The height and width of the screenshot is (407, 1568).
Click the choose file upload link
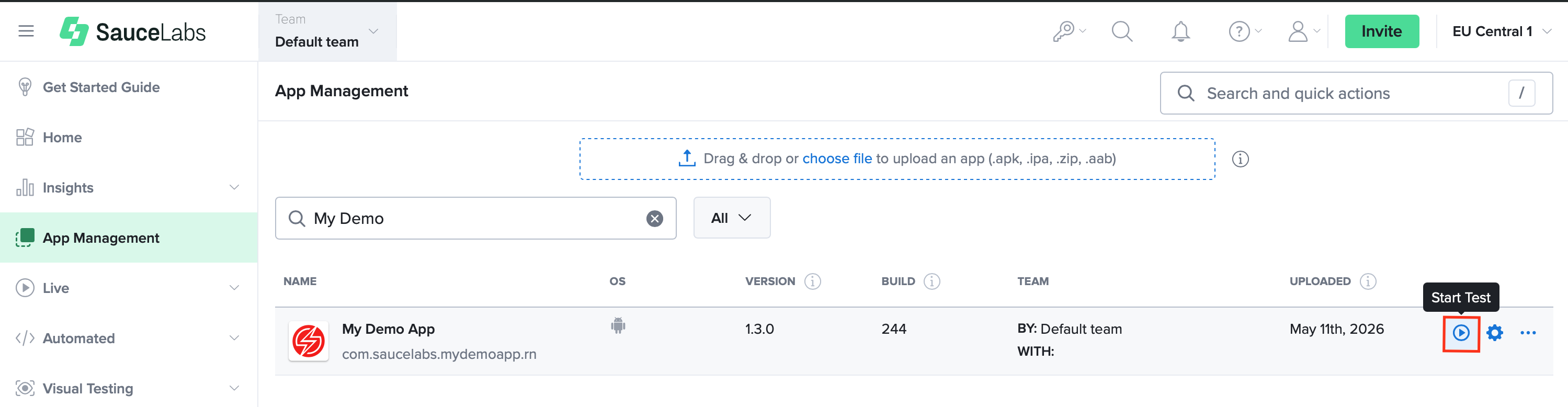click(x=837, y=159)
